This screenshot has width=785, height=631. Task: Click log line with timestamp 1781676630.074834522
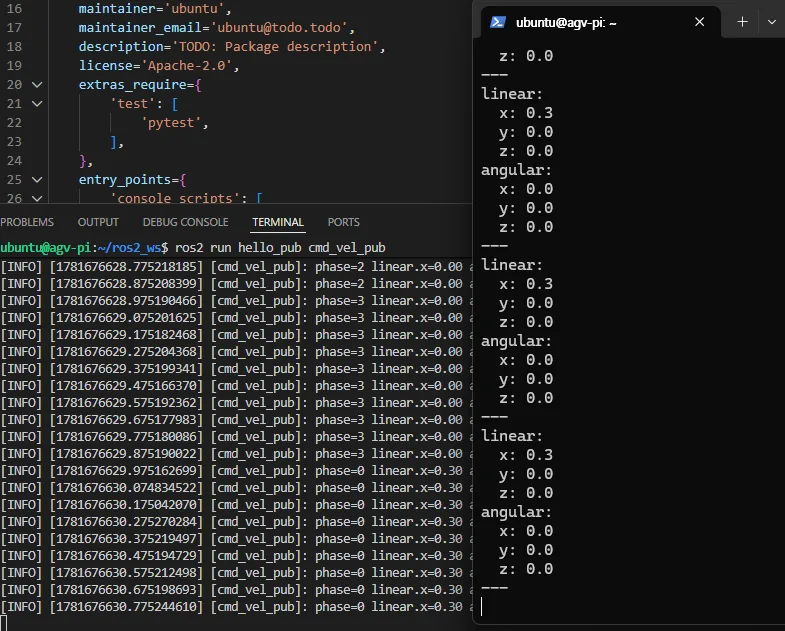coord(236,488)
